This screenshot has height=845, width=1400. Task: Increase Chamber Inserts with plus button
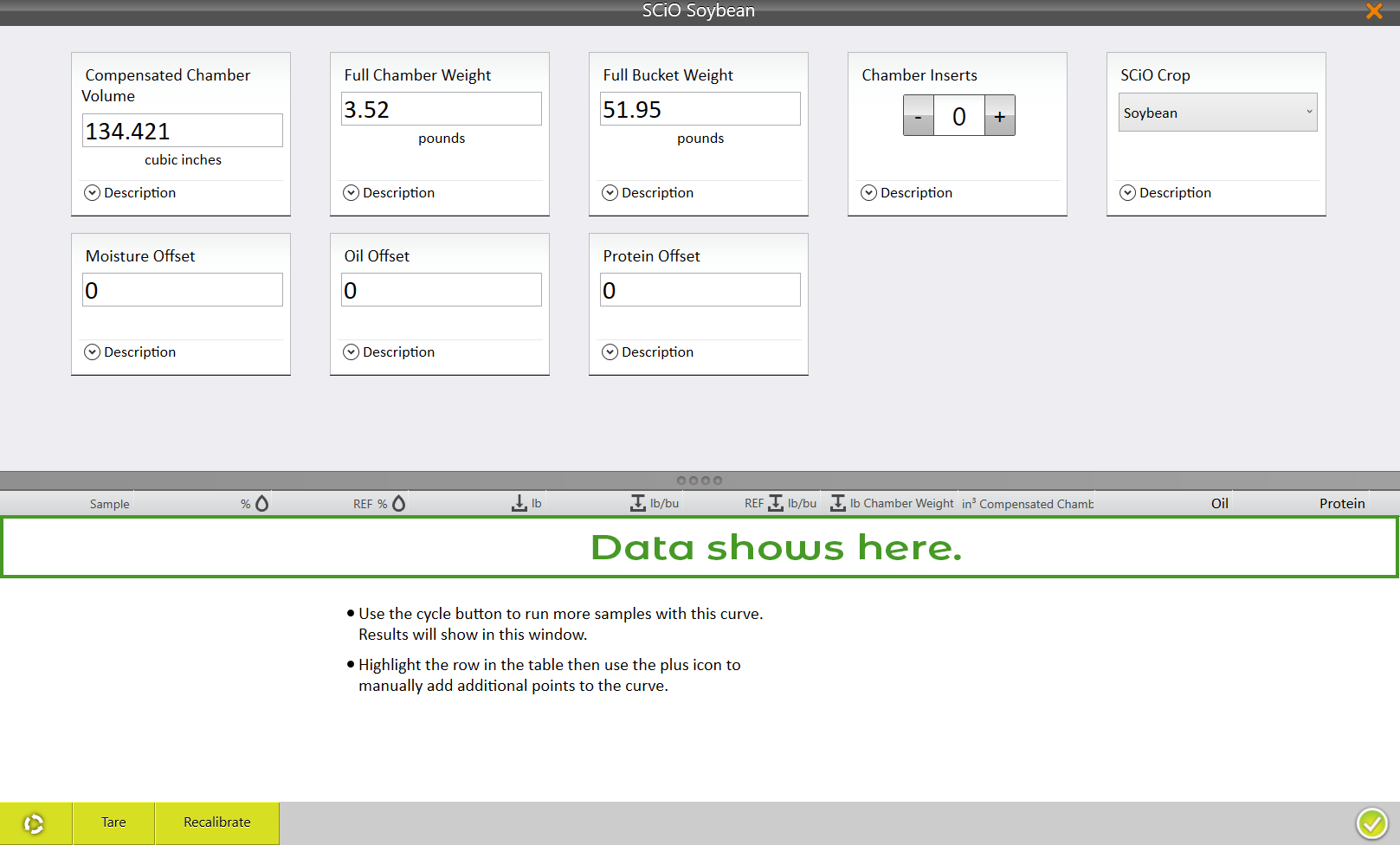click(1000, 116)
